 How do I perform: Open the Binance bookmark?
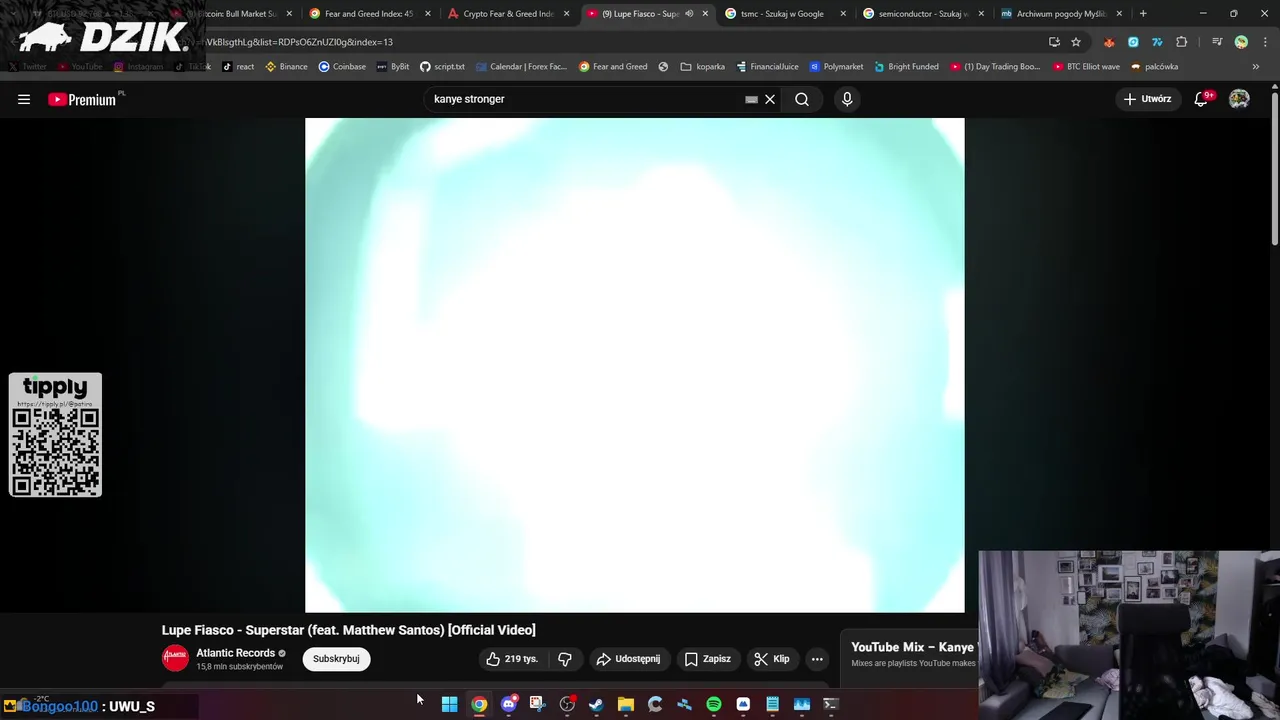point(286,67)
